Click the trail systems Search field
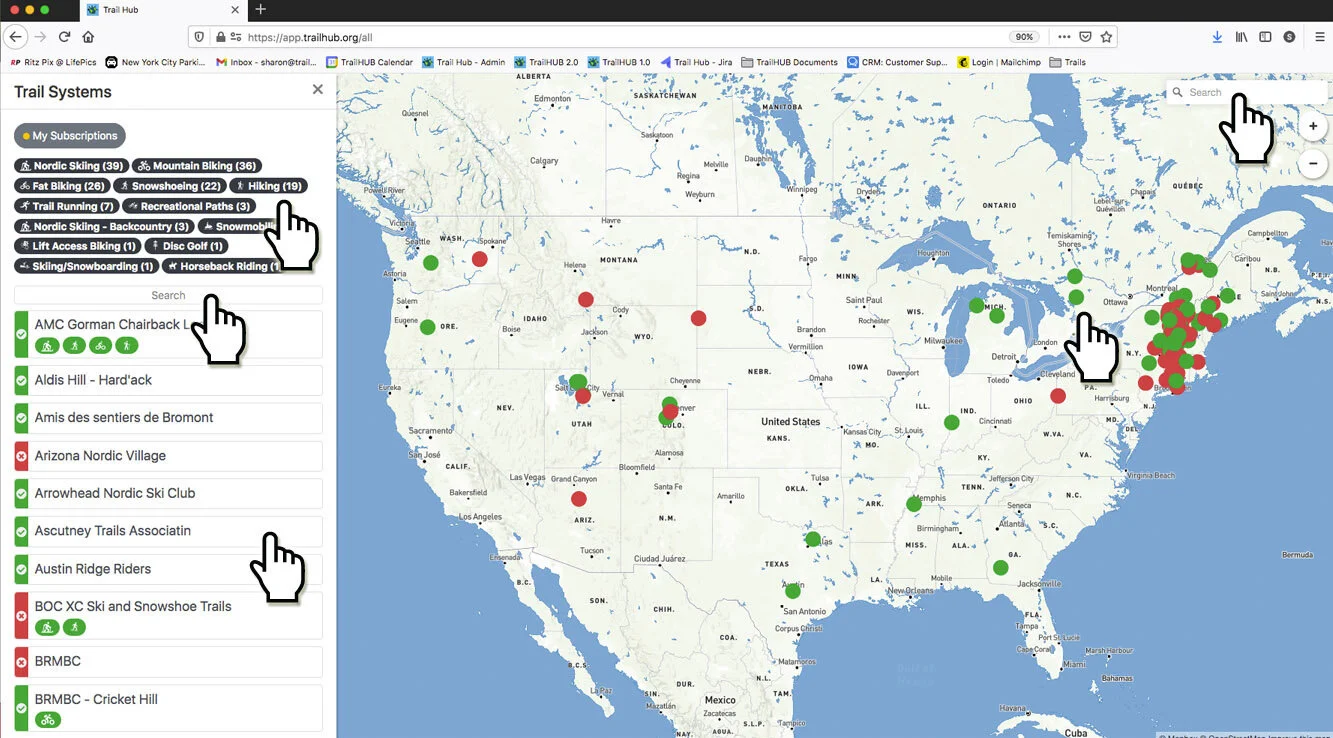Image resolution: width=1333 pixels, height=738 pixels. click(168, 295)
